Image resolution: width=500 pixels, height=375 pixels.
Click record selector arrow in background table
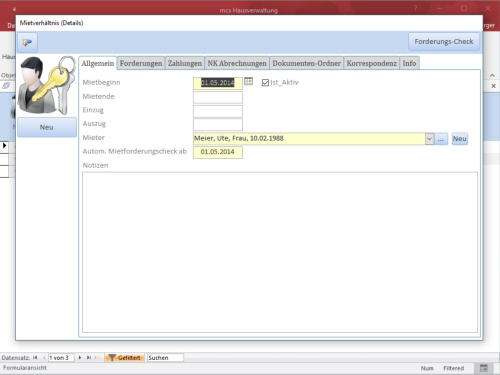click(4, 146)
